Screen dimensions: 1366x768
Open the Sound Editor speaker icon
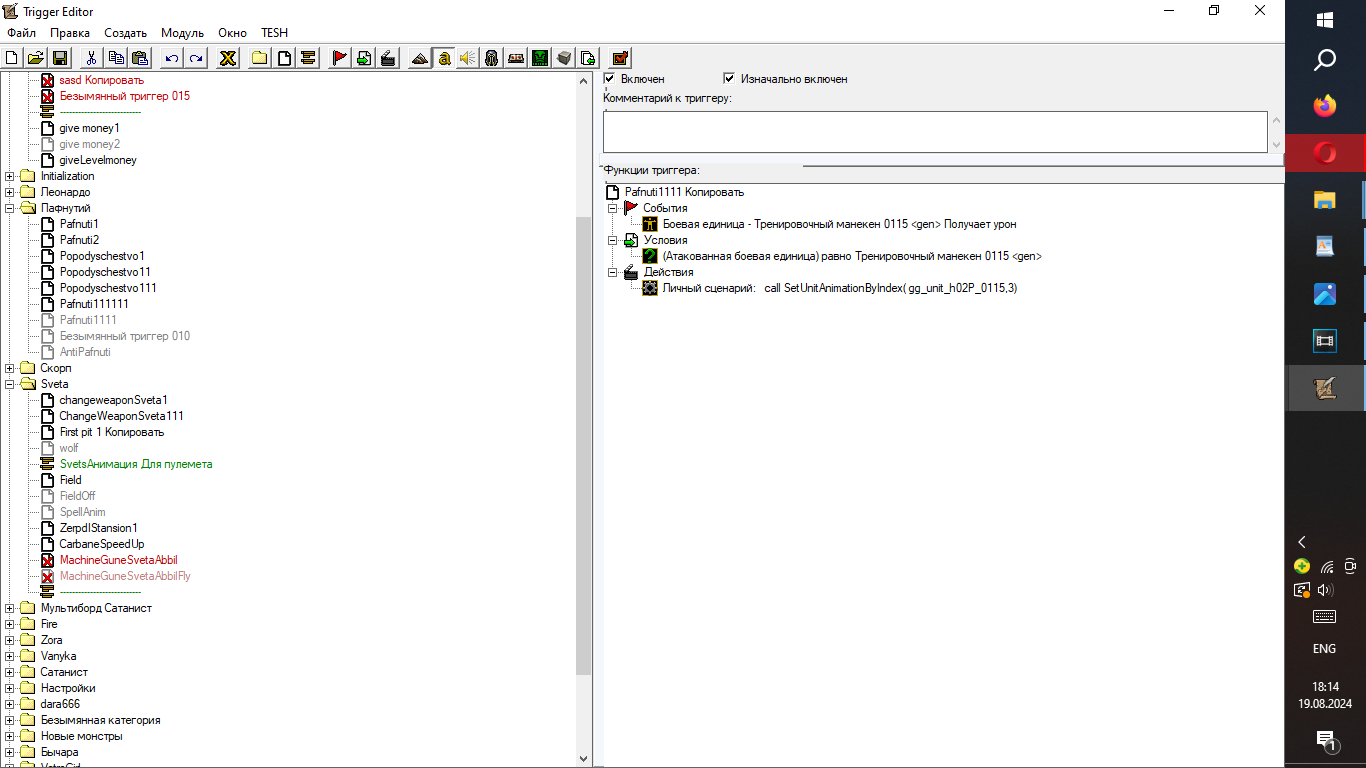[x=468, y=58]
